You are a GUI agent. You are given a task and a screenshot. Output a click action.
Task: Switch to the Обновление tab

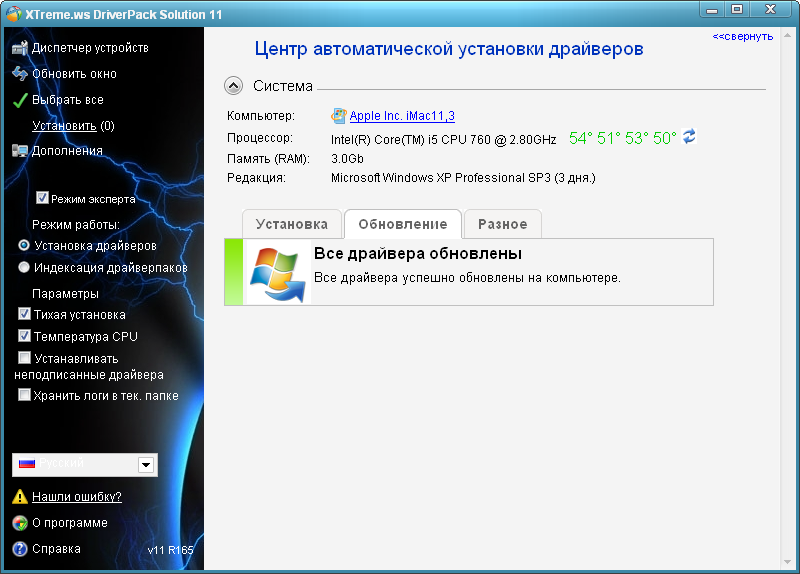click(403, 224)
